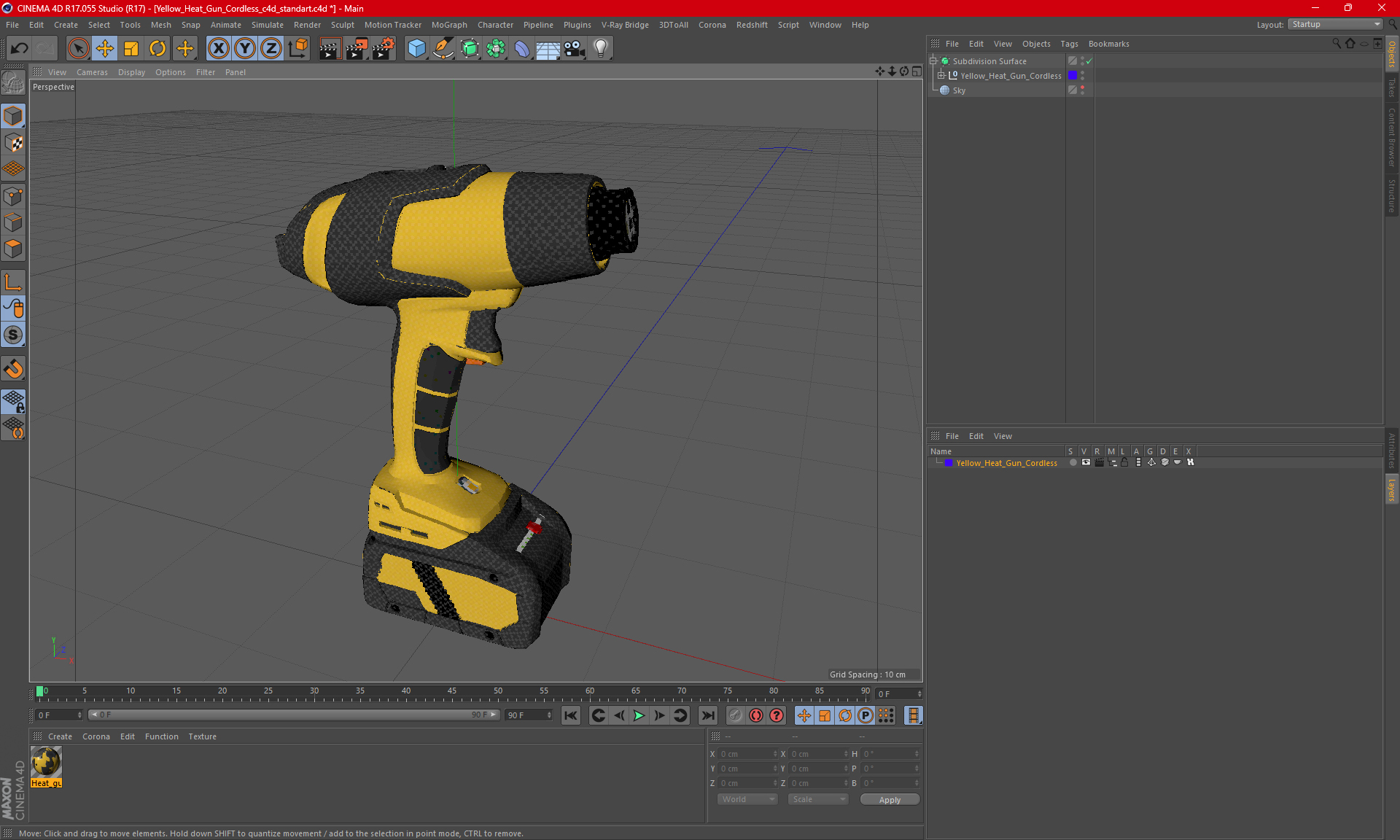Open Material Manager Create menu
This screenshot has height=840, width=1400.
click(60, 736)
